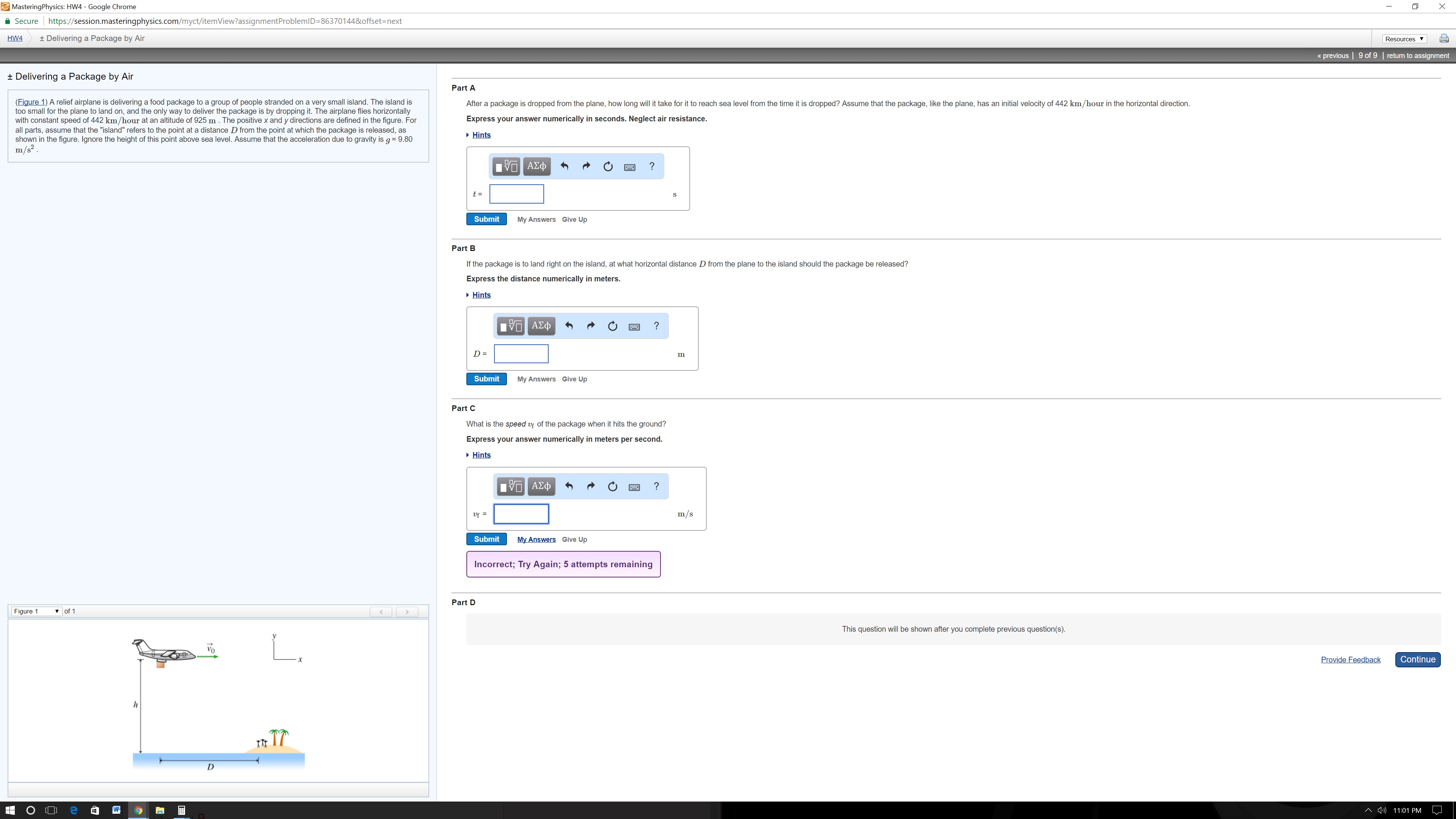This screenshot has width=1456, height=819.
Task: Show keyboard shortcuts for Part A
Action: point(630,167)
